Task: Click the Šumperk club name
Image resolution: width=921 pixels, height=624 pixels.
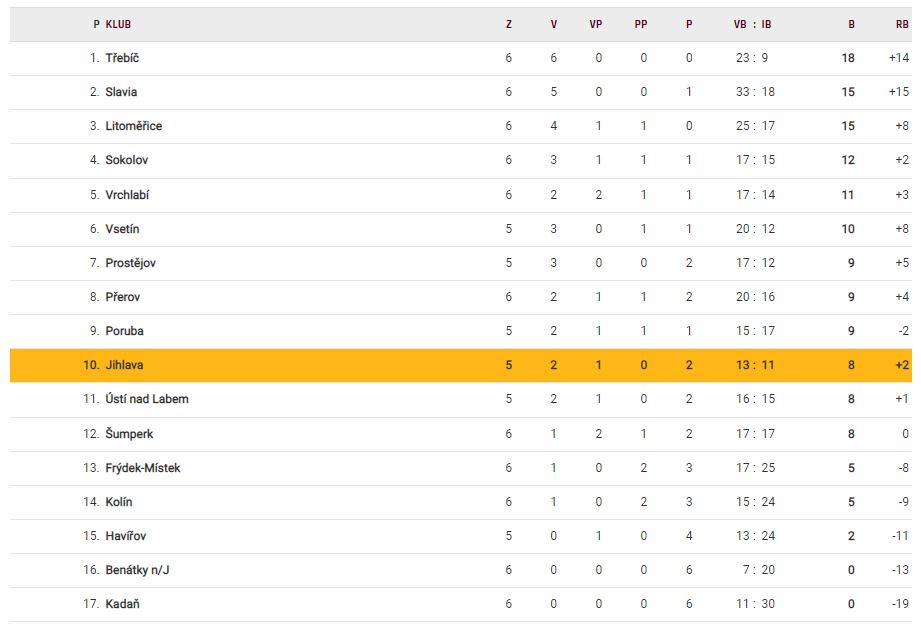Action: [x=129, y=434]
